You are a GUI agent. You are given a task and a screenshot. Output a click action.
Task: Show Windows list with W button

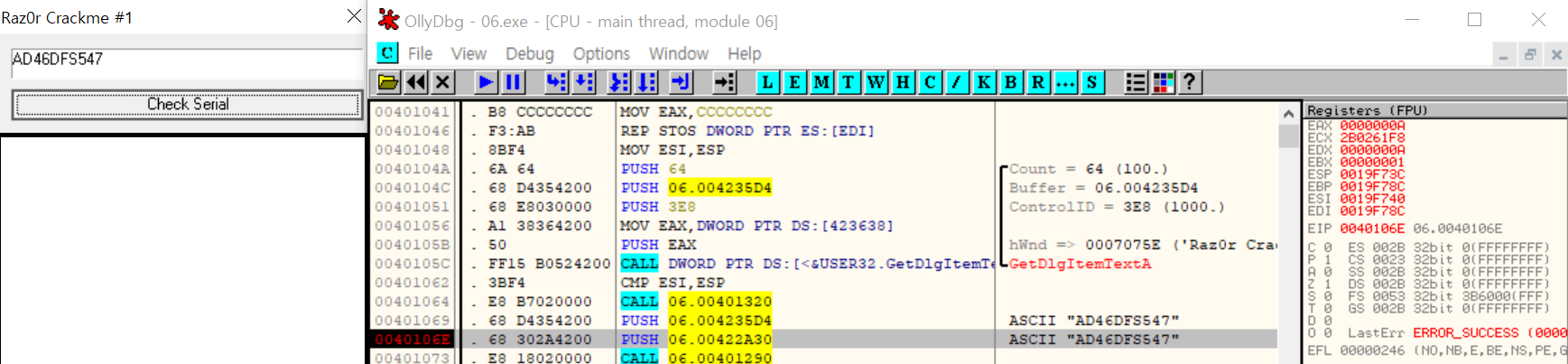pyautogui.click(x=876, y=83)
